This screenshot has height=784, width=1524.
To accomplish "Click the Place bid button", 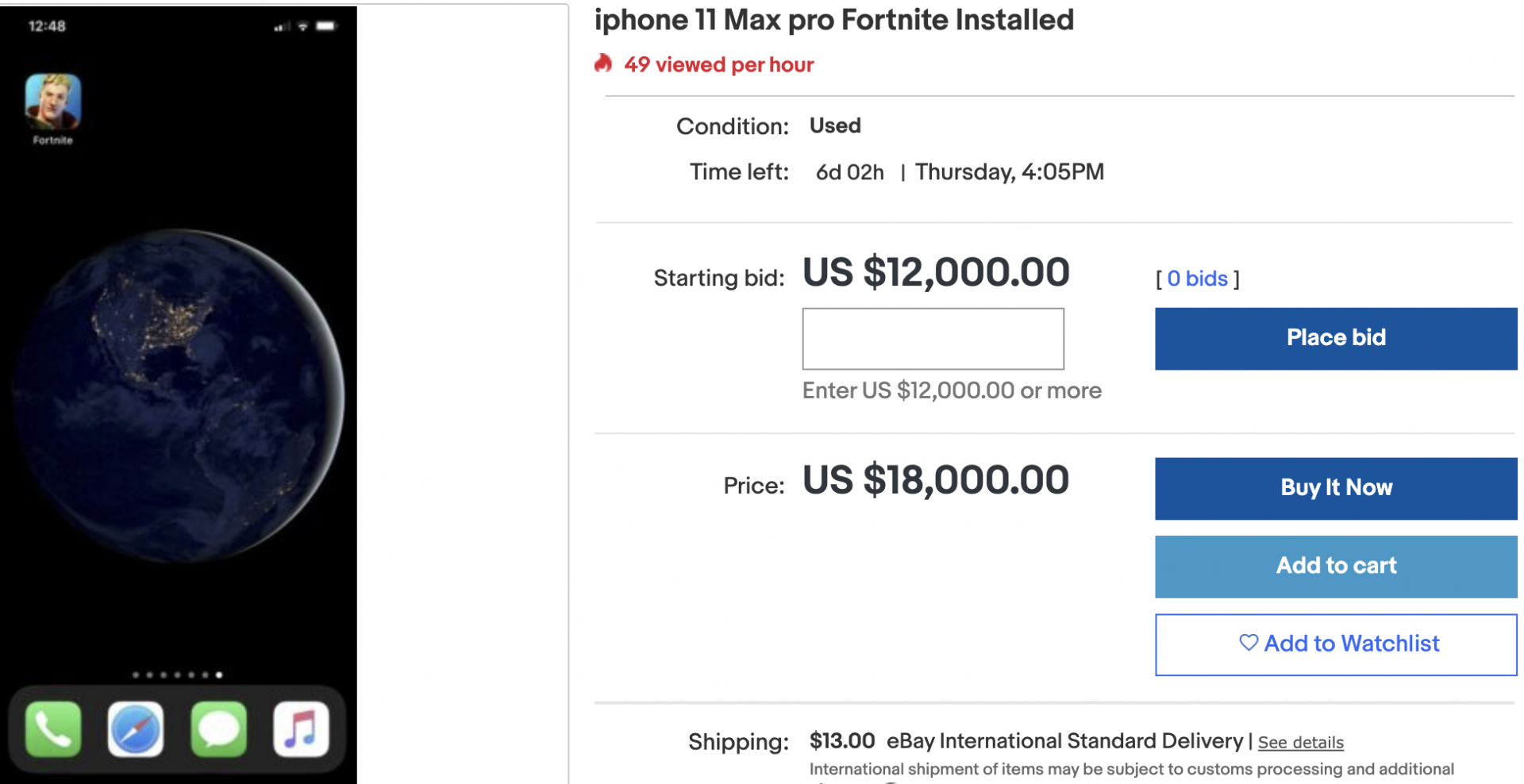I will point(1335,338).
